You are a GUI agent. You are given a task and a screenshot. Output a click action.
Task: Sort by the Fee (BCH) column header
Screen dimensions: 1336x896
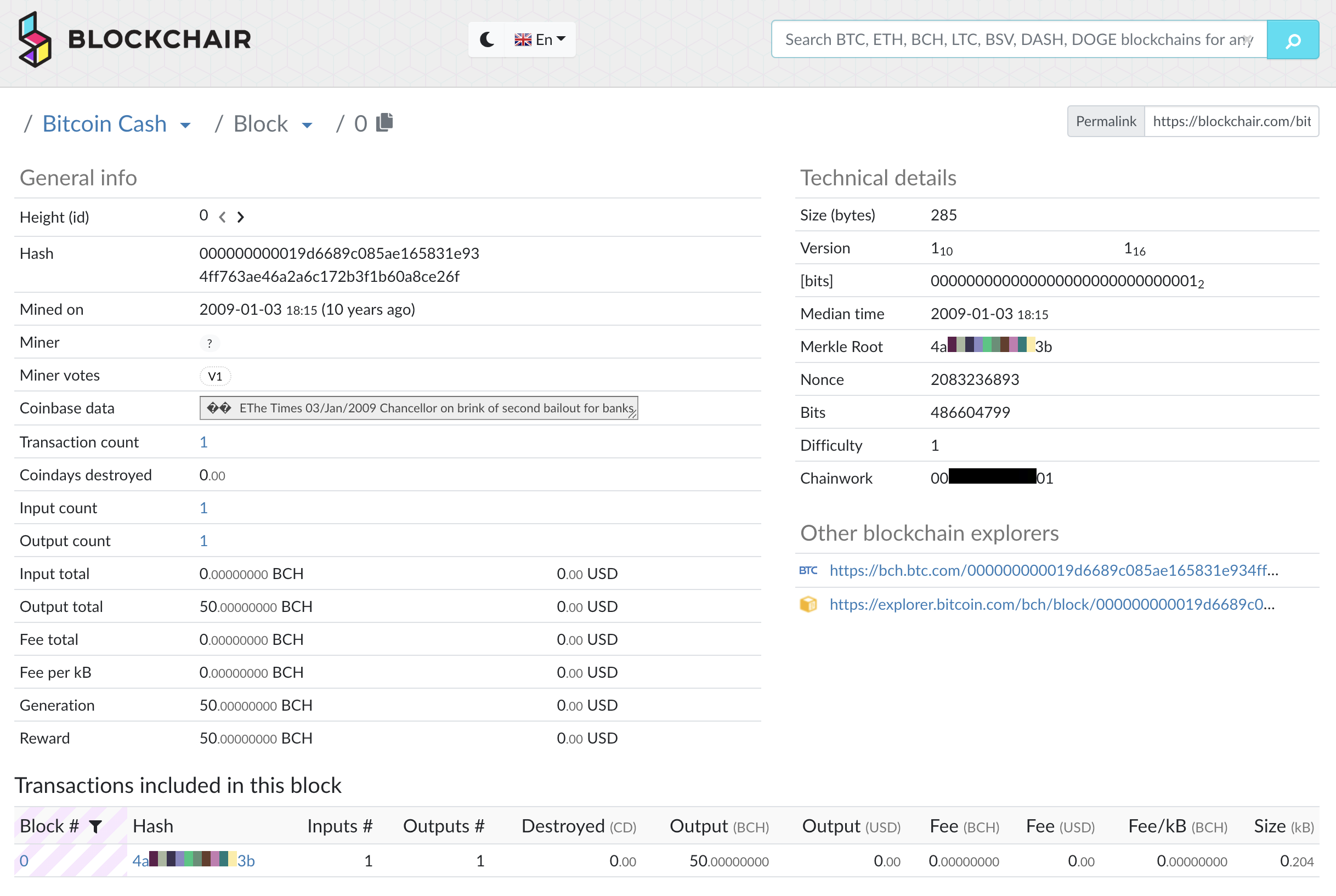point(964,826)
